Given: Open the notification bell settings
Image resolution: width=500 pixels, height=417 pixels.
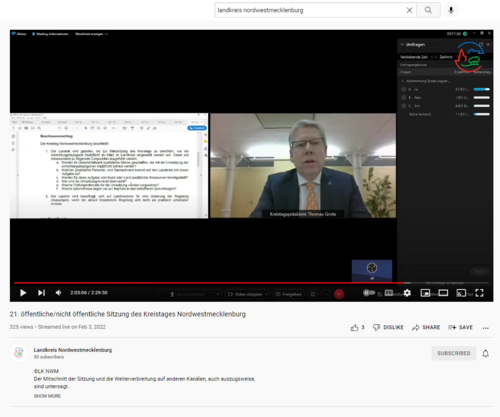Looking at the screenshot, I should (486, 353).
